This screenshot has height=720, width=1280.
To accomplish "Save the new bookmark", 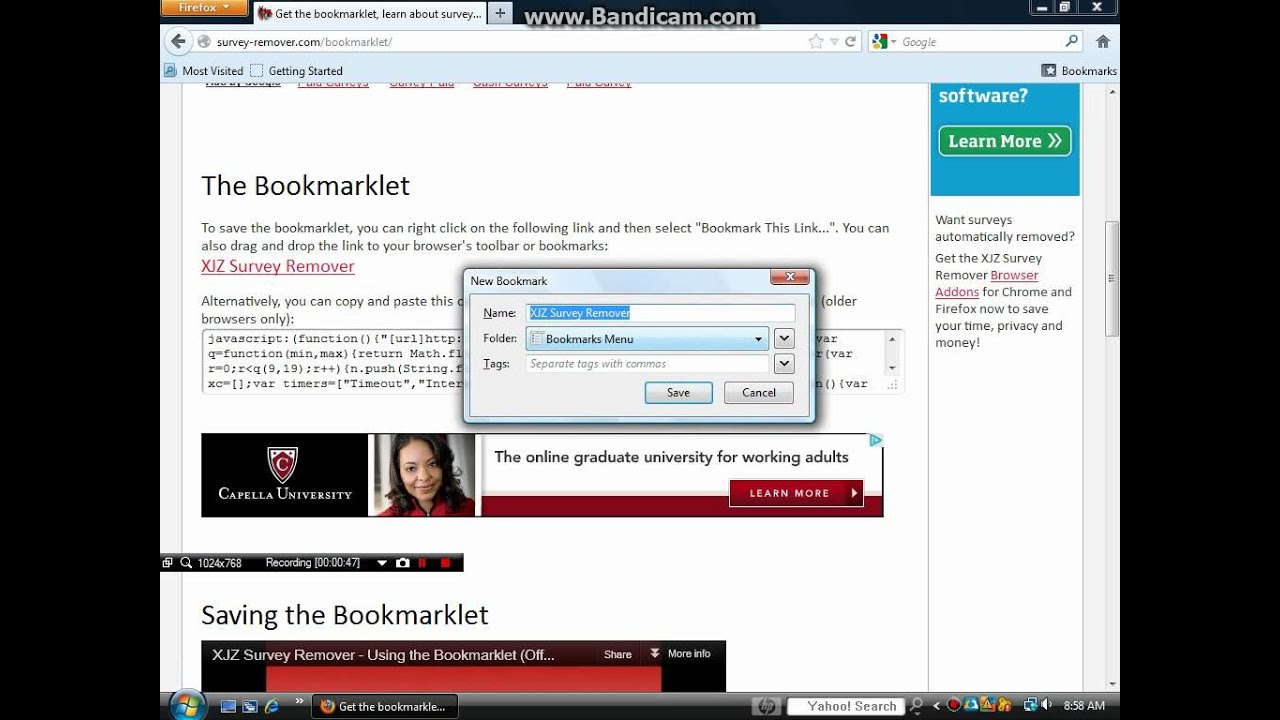I will (x=679, y=393).
